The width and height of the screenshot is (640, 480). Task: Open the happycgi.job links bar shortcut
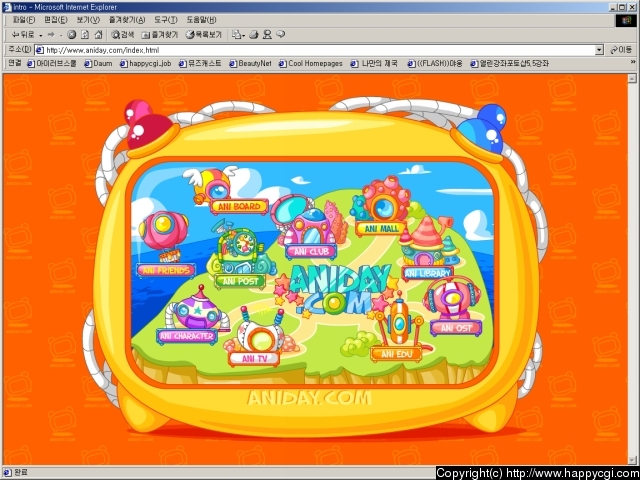[146, 64]
